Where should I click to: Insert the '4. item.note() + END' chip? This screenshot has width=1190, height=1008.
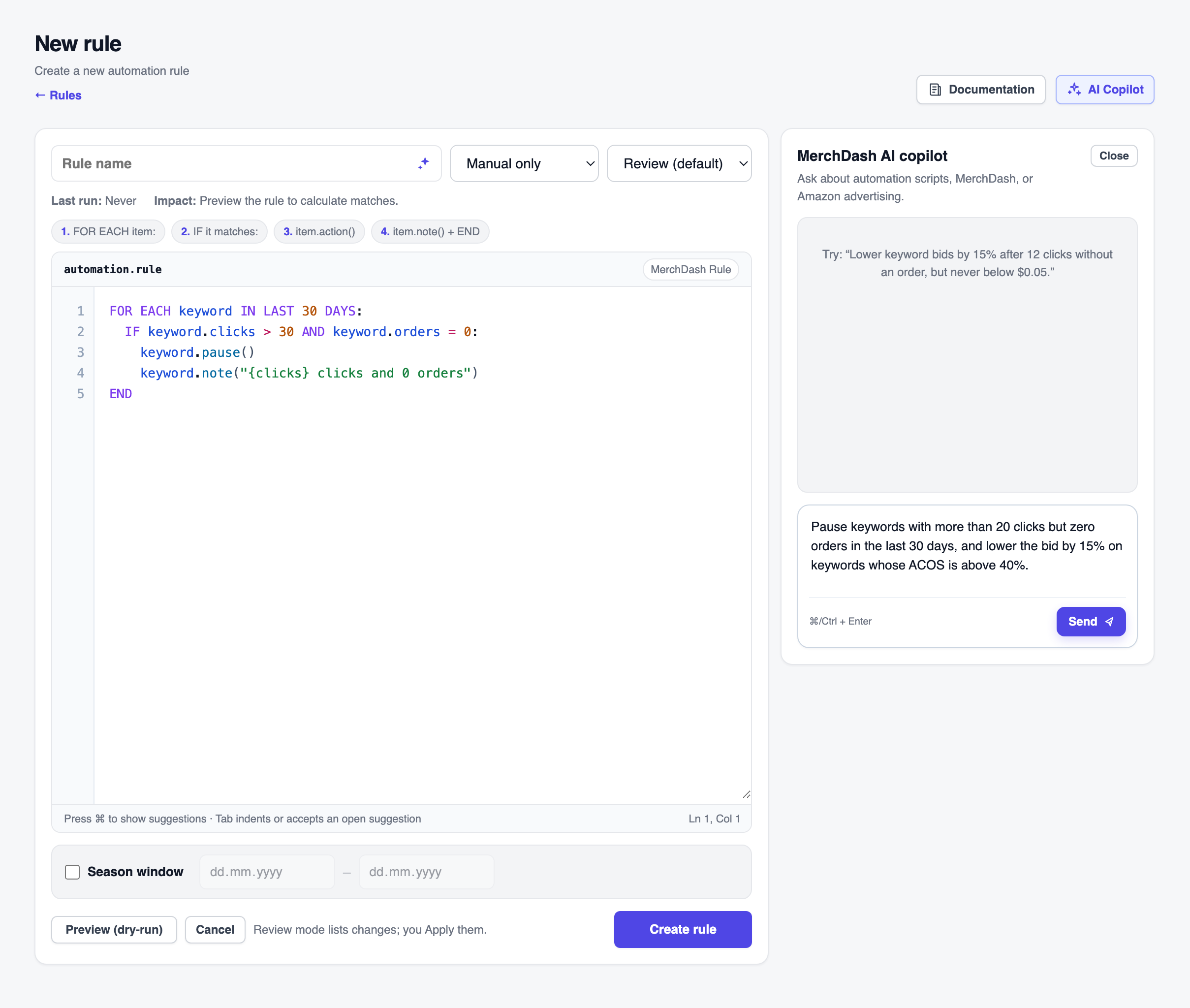(x=430, y=231)
